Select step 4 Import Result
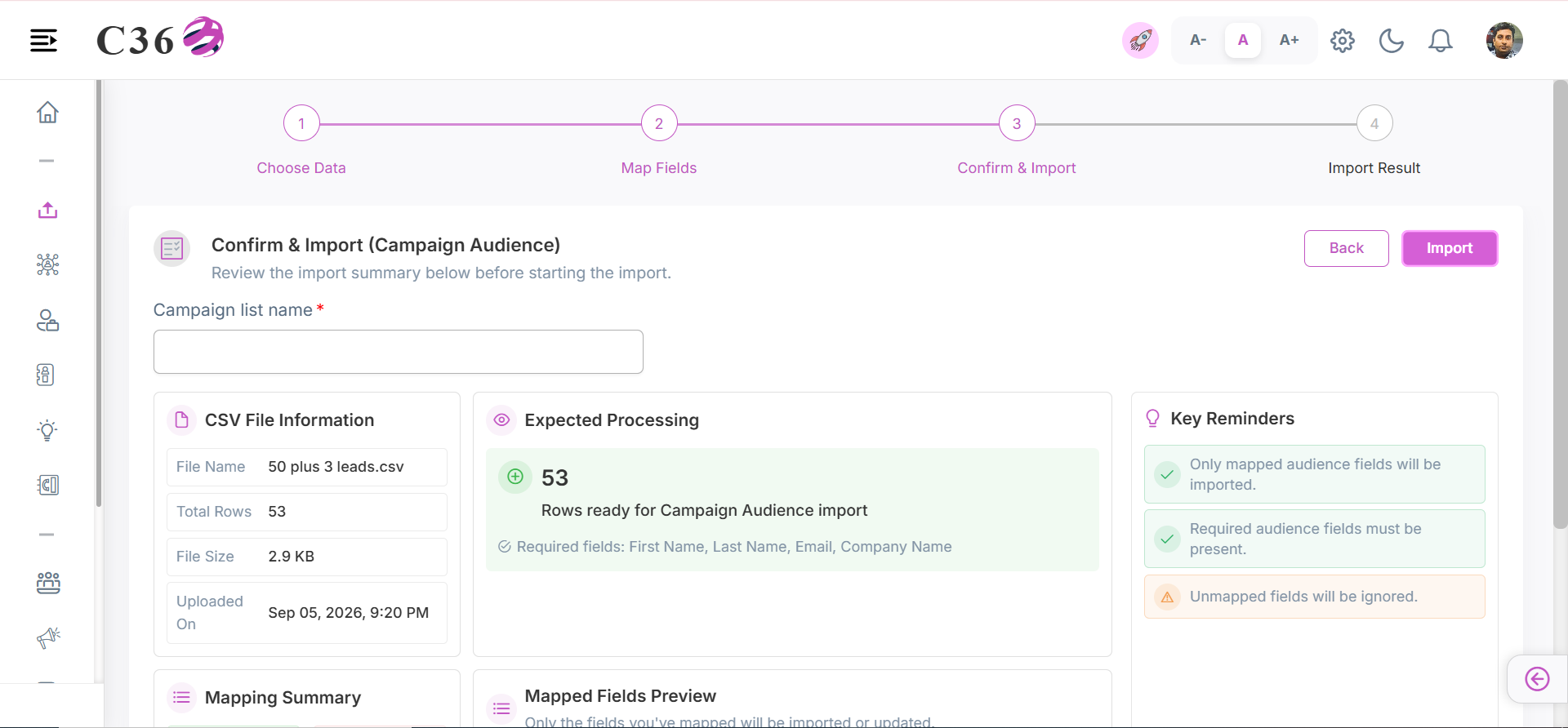This screenshot has height=728, width=1568. (x=1374, y=124)
